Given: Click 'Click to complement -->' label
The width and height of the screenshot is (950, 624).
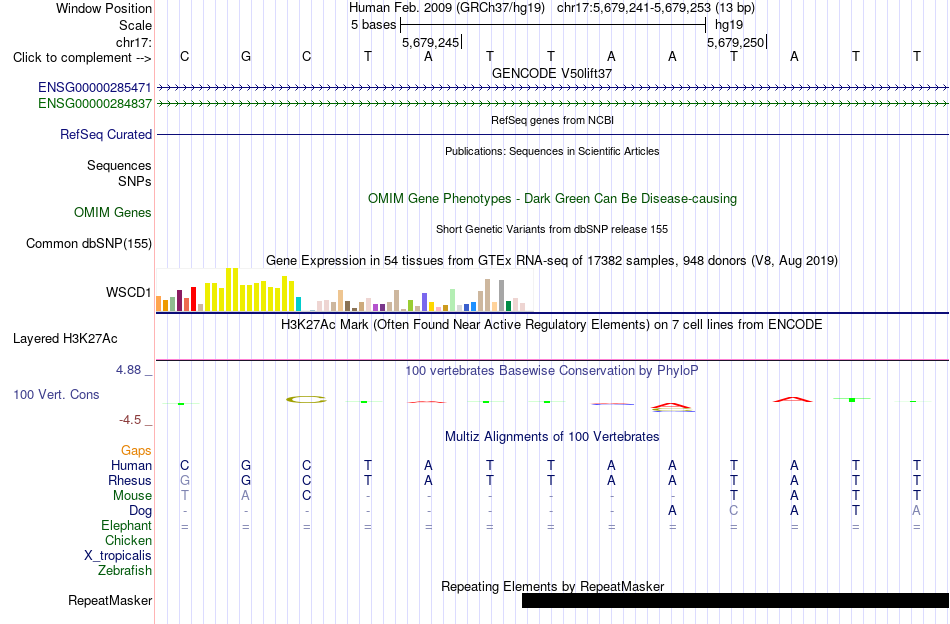Looking at the screenshot, I should 82,58.
